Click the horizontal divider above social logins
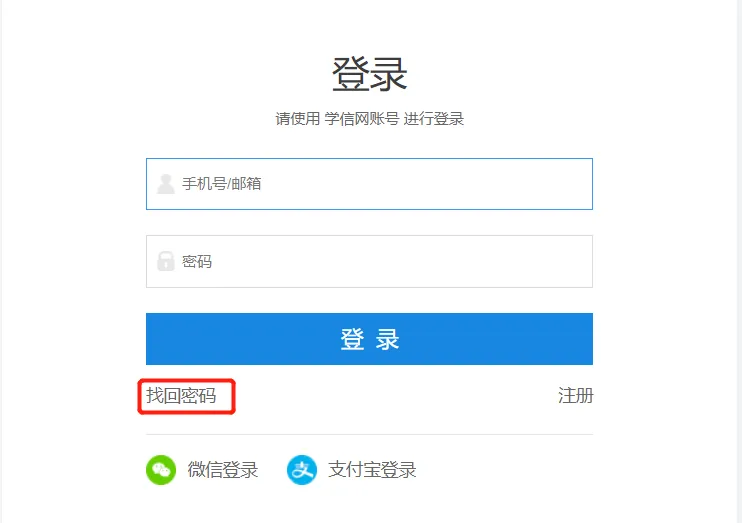 [x=369, y=434]
